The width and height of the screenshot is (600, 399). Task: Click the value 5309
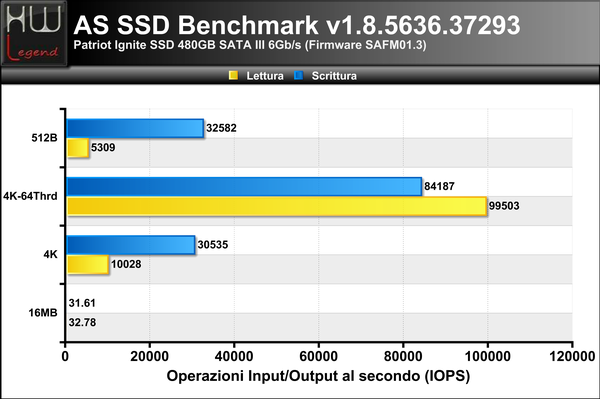point(103,148)
